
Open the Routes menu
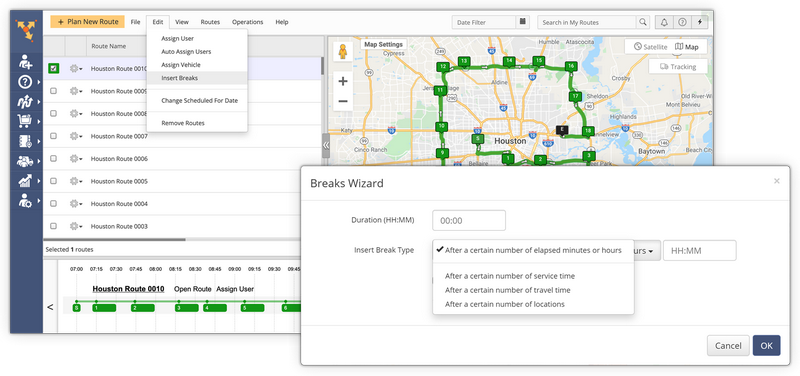tap(210, 22)
